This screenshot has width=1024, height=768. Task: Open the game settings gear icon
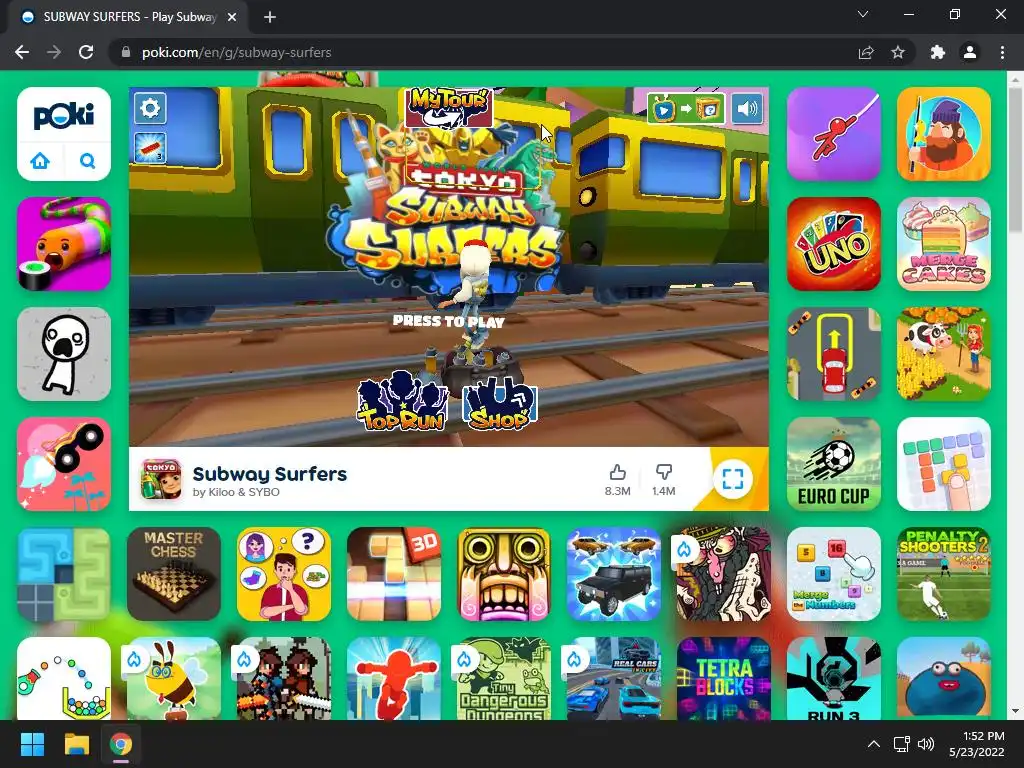click(150, 108)
